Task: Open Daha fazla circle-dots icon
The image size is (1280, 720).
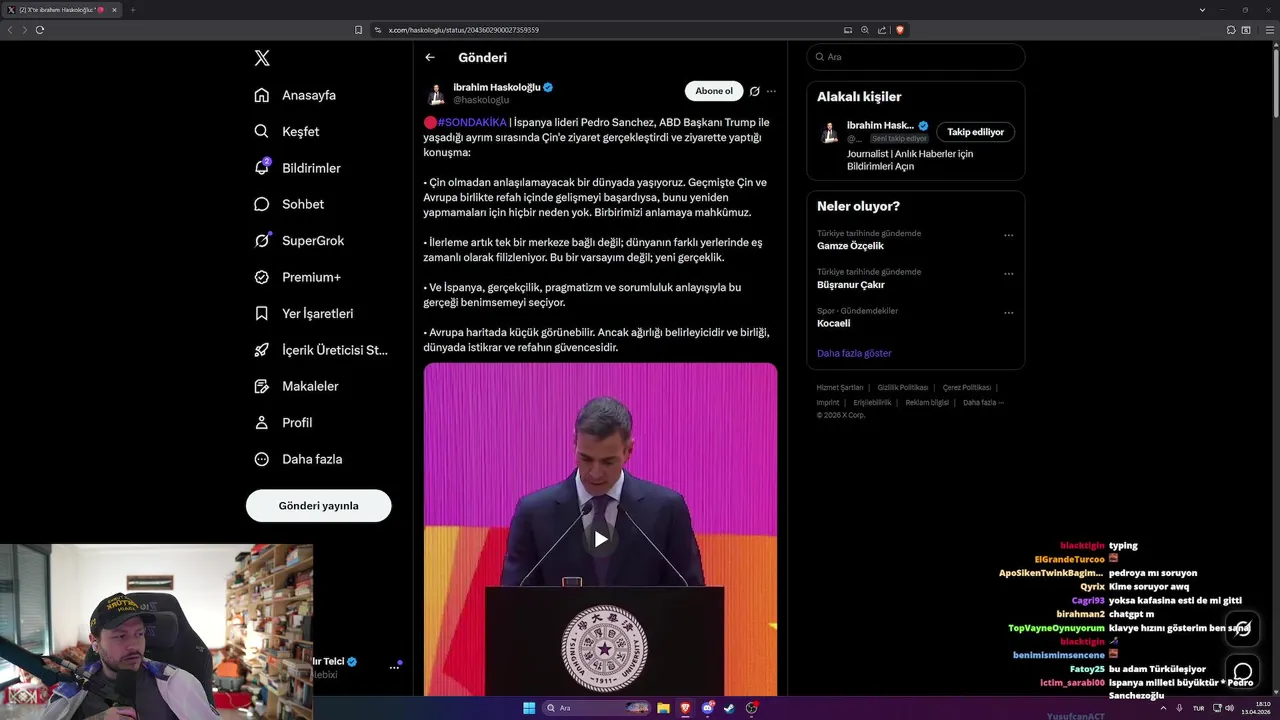Action: pyautogui.click(x=262, y=459)
